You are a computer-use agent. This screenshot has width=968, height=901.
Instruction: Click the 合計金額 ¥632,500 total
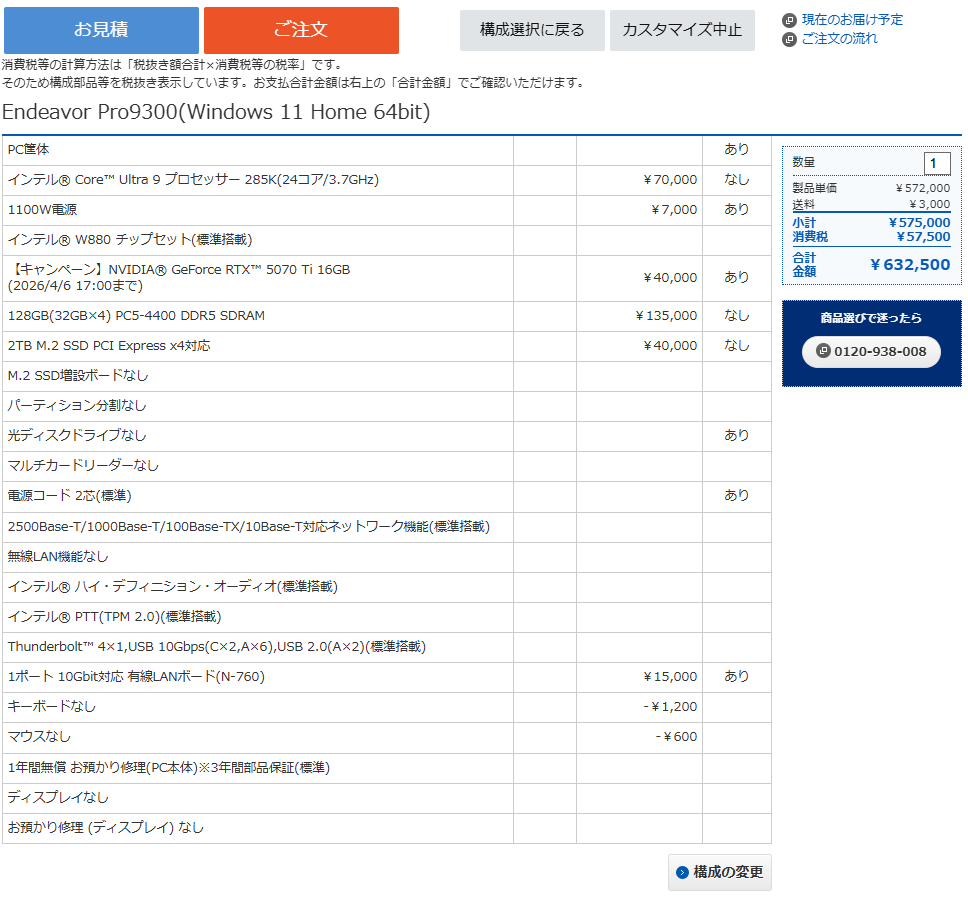click(909, 265)
